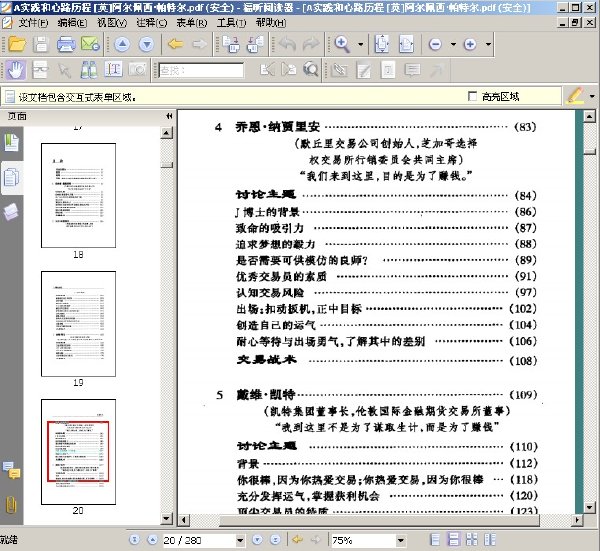Zoom out with the minus button

point(435,44)
